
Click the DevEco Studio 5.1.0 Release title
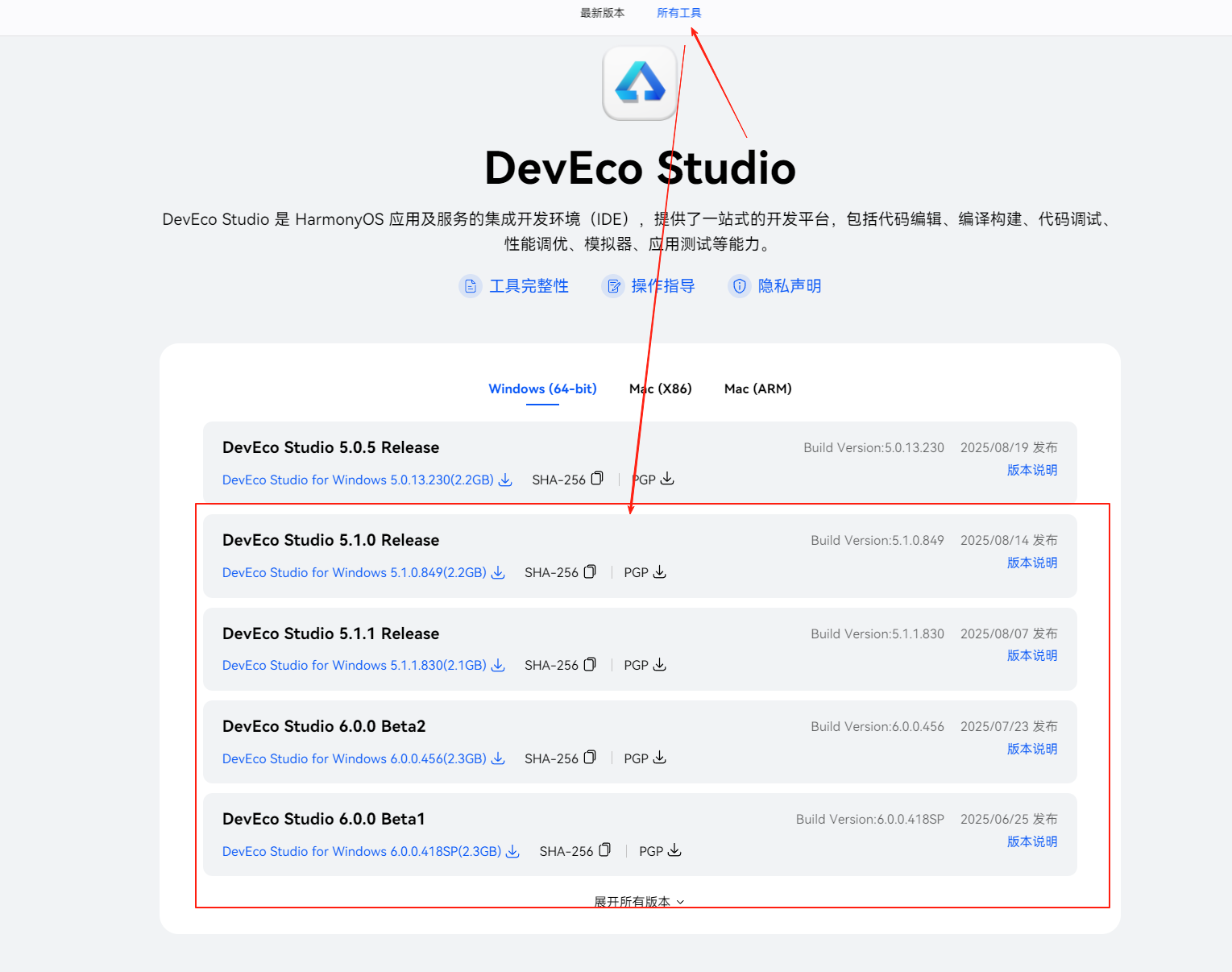tap(331, 540)
